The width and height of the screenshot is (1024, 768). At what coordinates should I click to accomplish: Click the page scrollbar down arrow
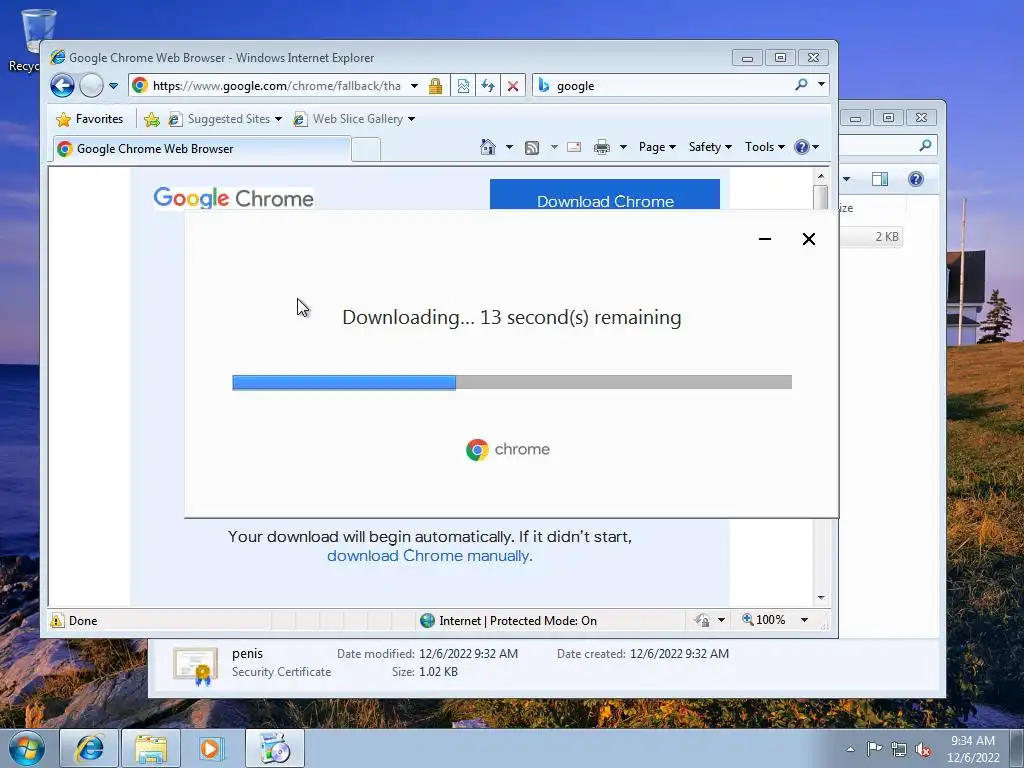pos(821,598)
